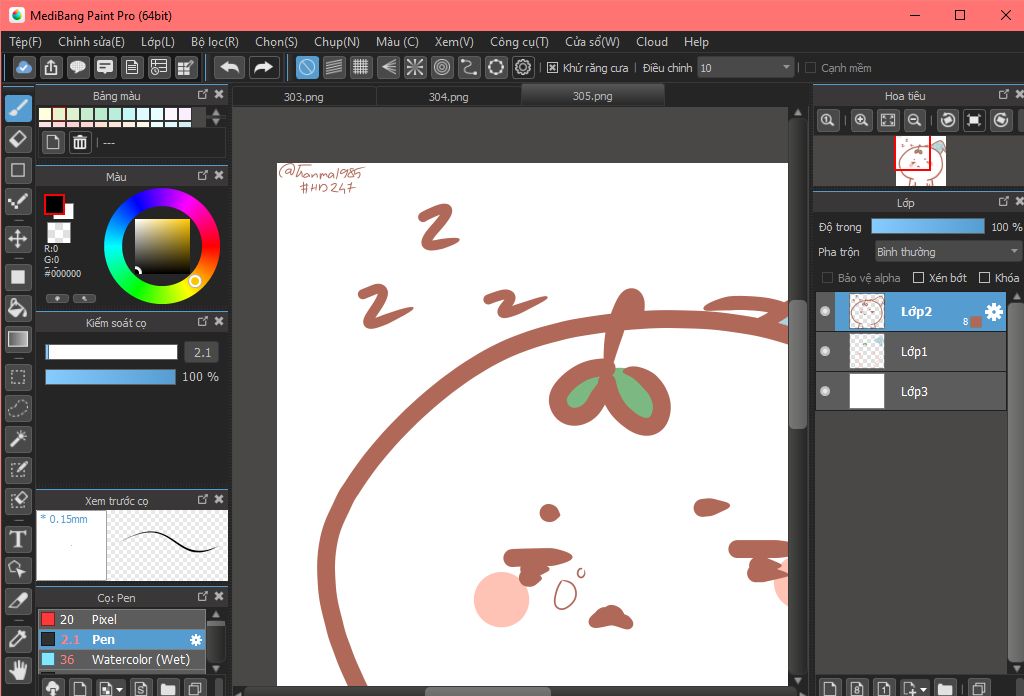Click the black foreground color swatch
Screen dimensions: 1024x696
pos(54,205)
